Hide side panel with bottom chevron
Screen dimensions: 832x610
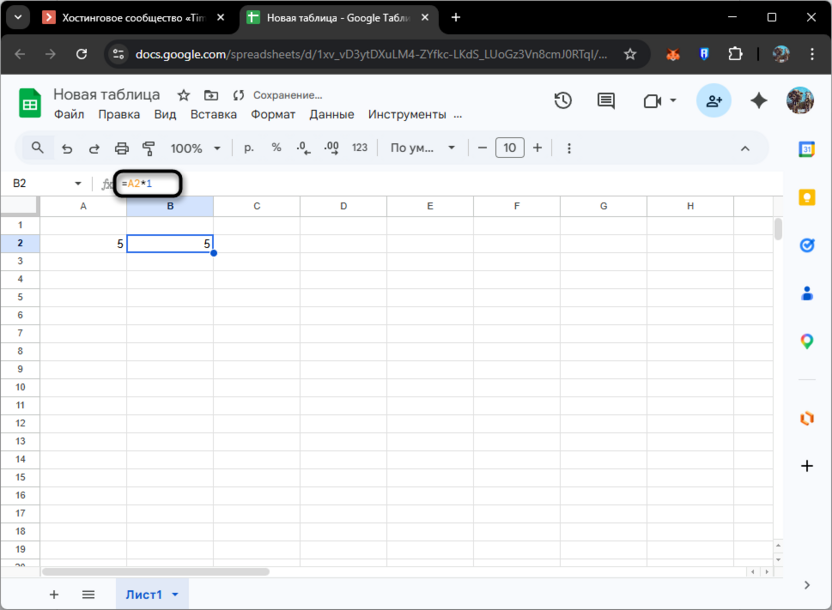coord(807,585)
